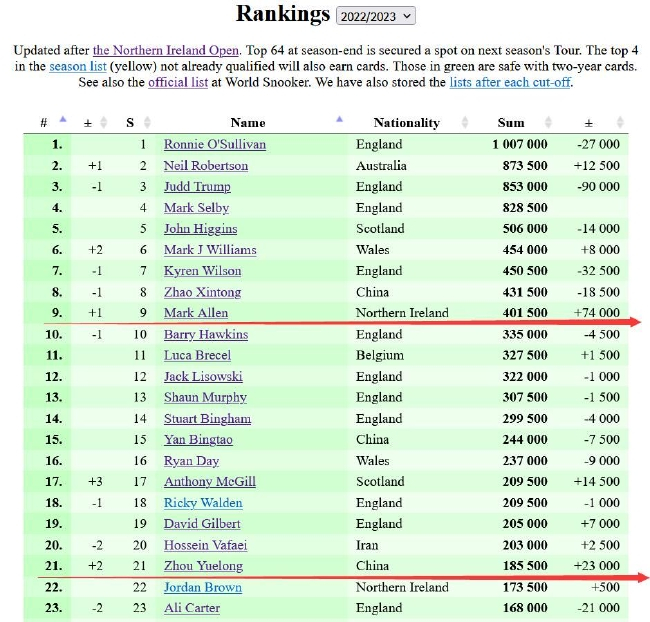650x622 pixels.
Task: Sort players by Name column arrow
Action: pos(339,121)
